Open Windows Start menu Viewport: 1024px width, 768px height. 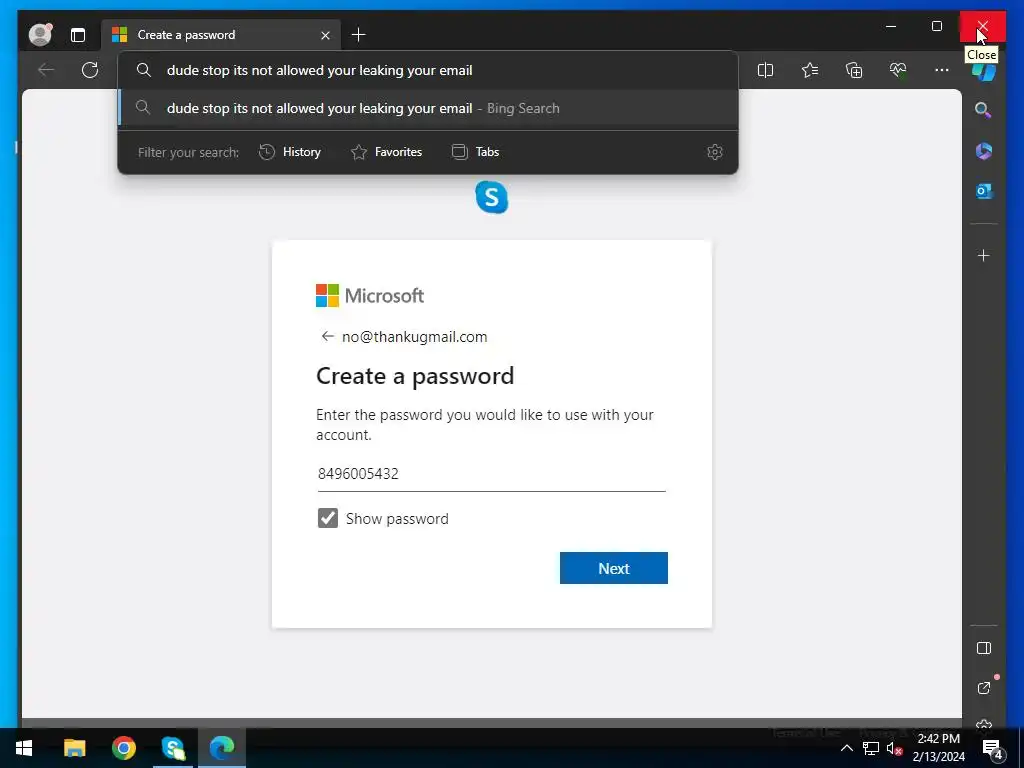(x=24, y=748)
